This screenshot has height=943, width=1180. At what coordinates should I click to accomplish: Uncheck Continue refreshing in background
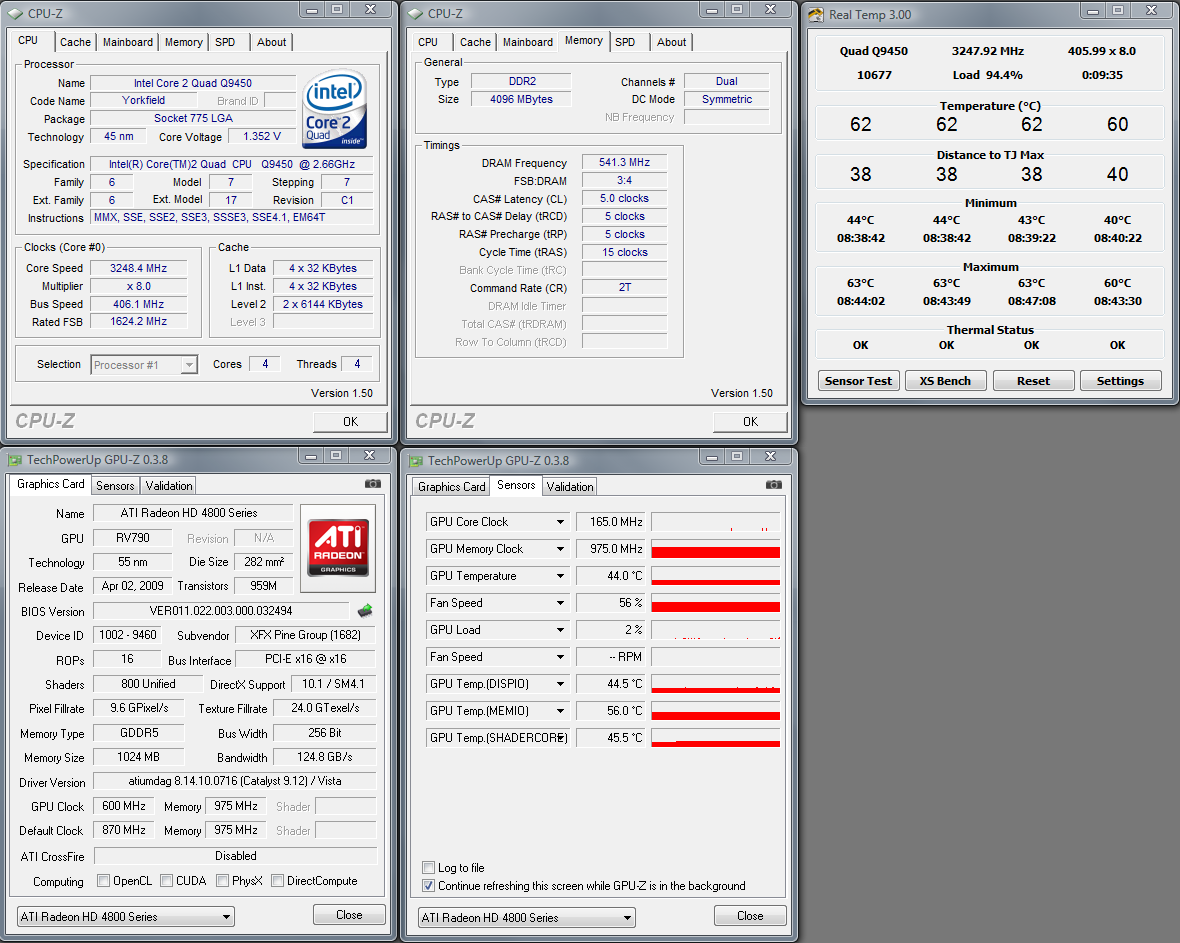428,886
